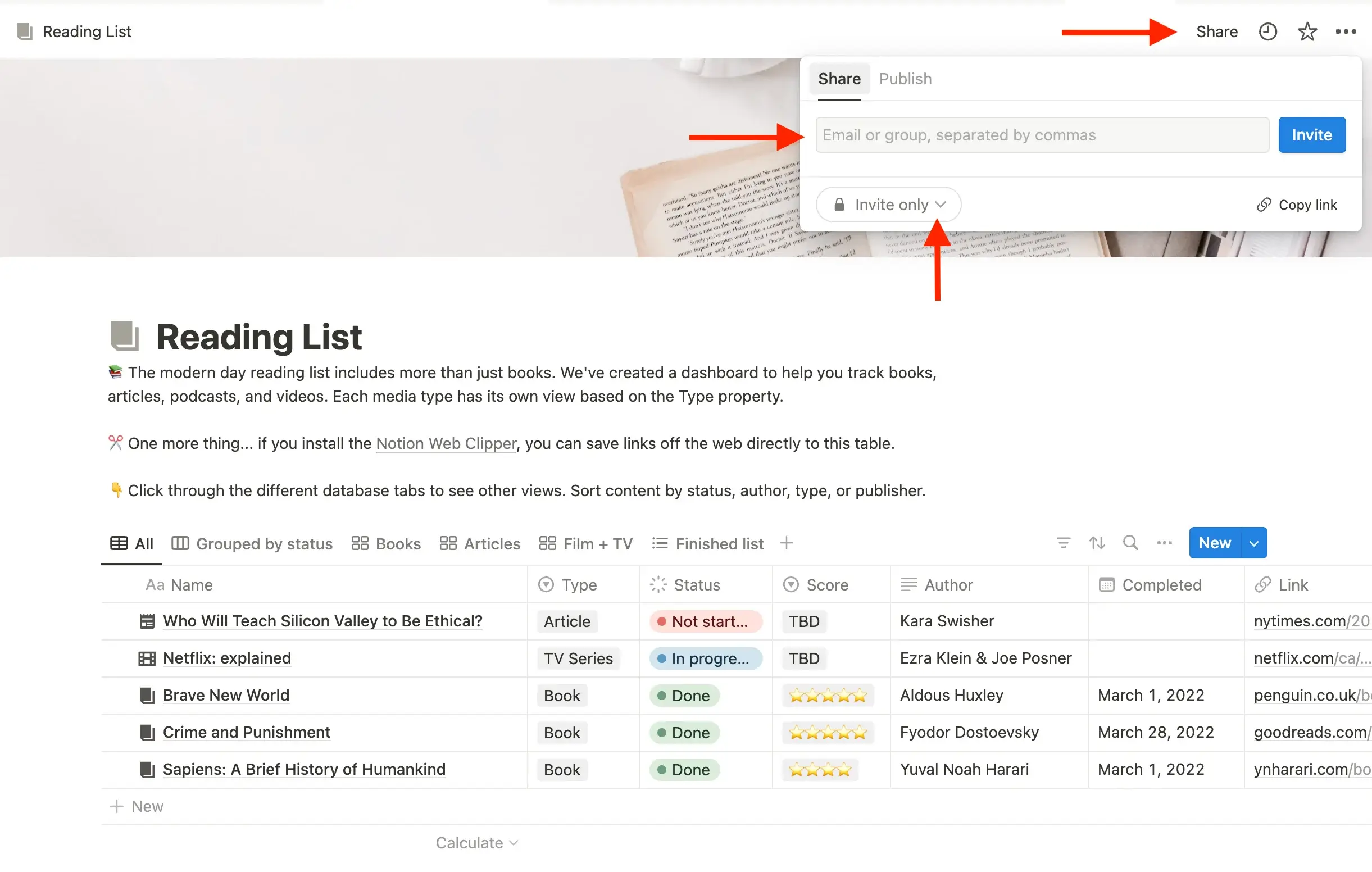Click the list view icon for Finished list tab
Image resolution: width=1372 pixels, height=872 pixels.
659,544
